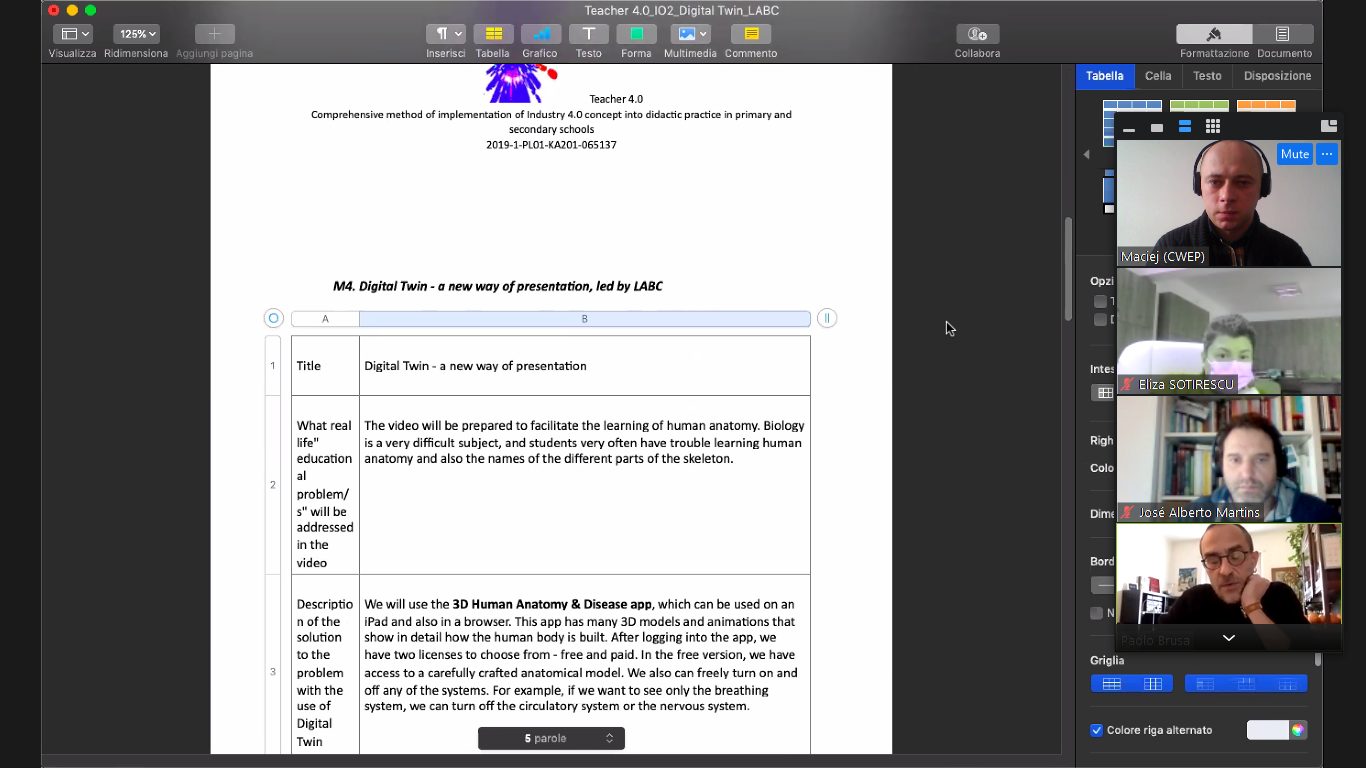This screenshot has height=768, width=1366.
Task: Open more options for Maciej's video
Action: [1327, 154]
